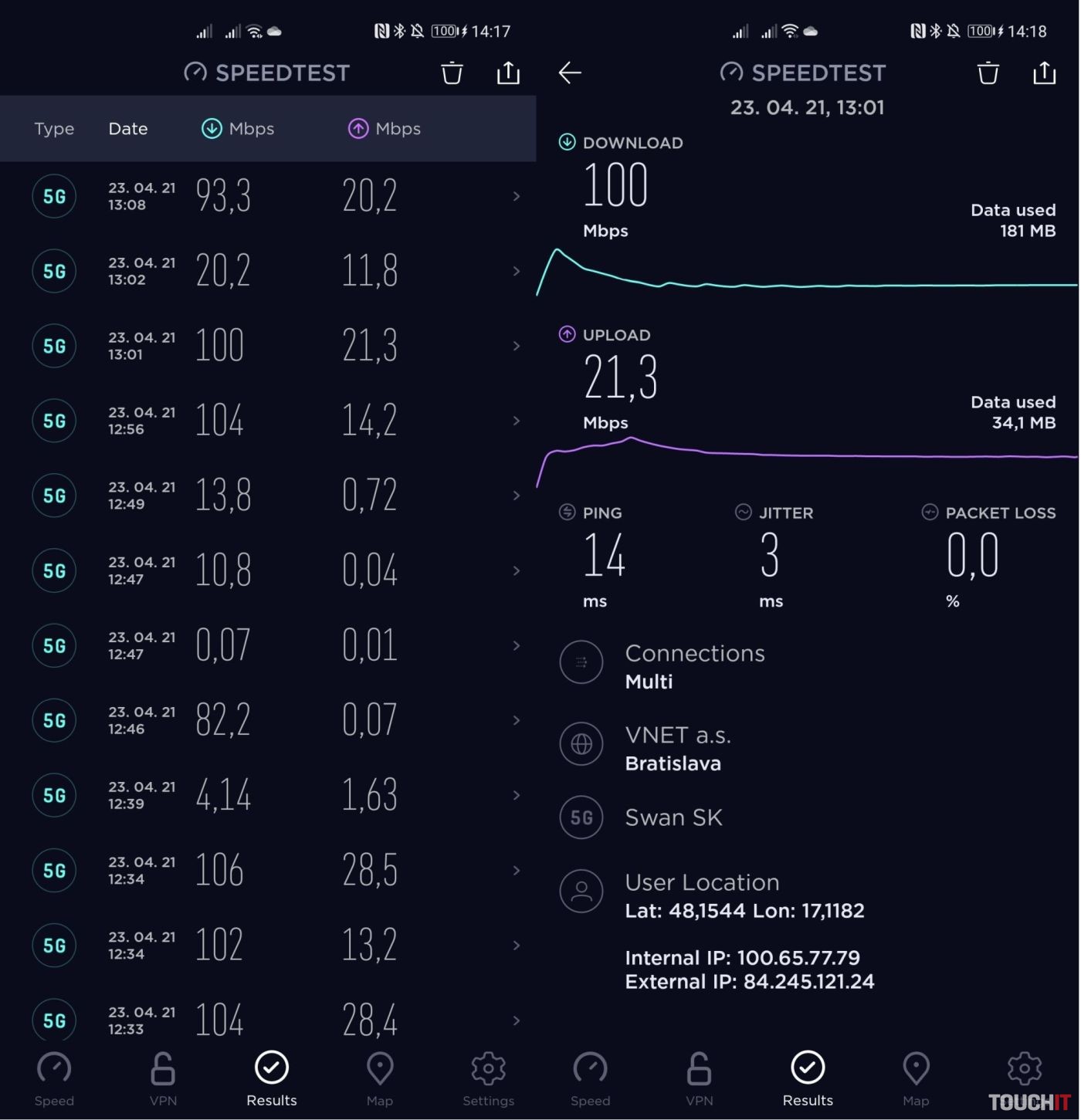Viewport: 1081px width, 1120px height.
Task: Expand the 12:56 result with 104 Mbps
Action: click(x=517, y=421)
